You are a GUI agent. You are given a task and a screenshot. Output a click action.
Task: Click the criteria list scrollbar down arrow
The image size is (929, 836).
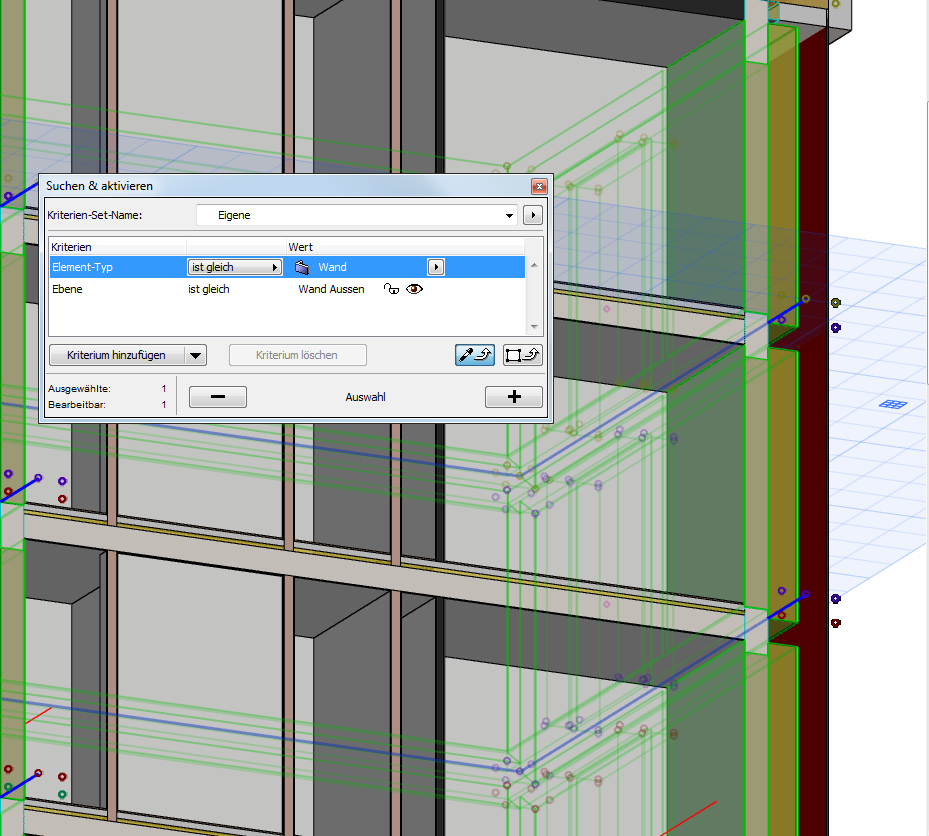pos(533,325)
